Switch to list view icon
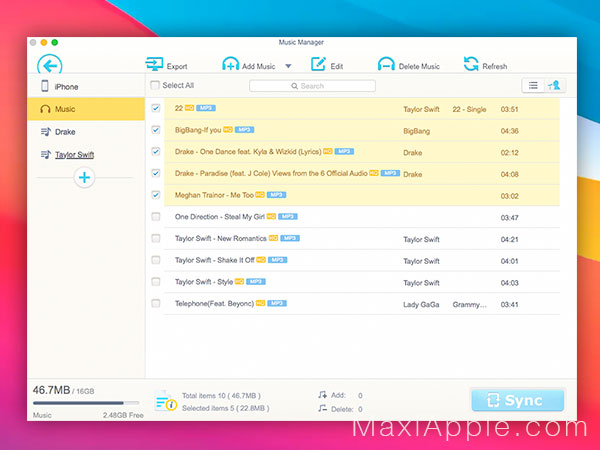The height and width of the screenshot is (450, 600). pyautogui.click(x=533, y=85)
